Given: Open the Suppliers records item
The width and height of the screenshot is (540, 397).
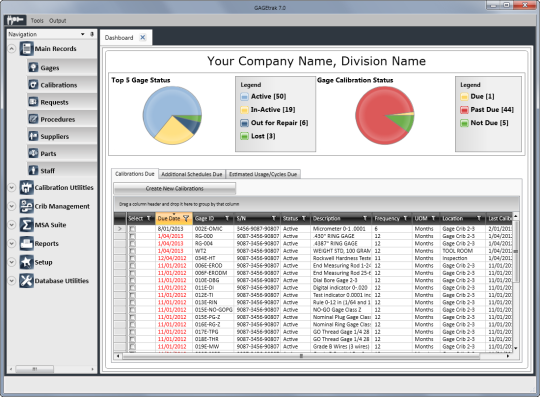Looking at the screenshot, I should click(62, 136).
